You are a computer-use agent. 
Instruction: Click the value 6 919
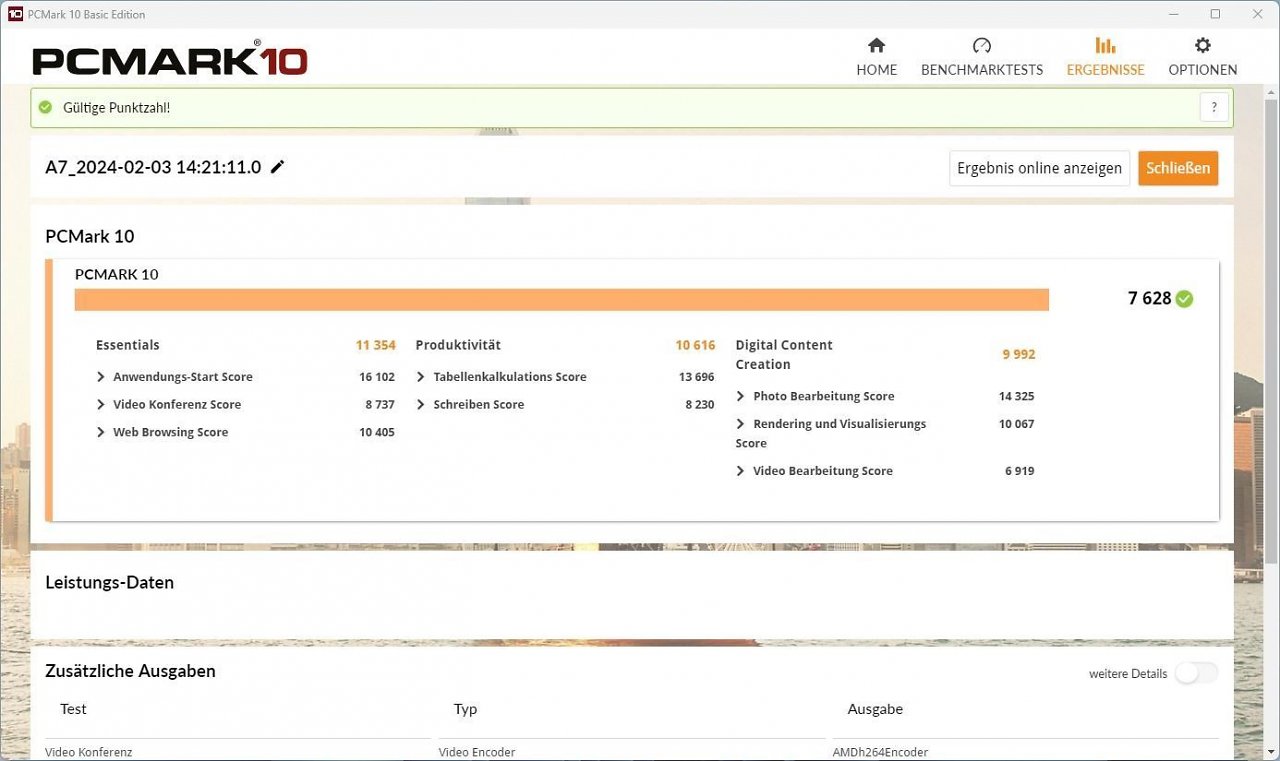coord(1020,471)
